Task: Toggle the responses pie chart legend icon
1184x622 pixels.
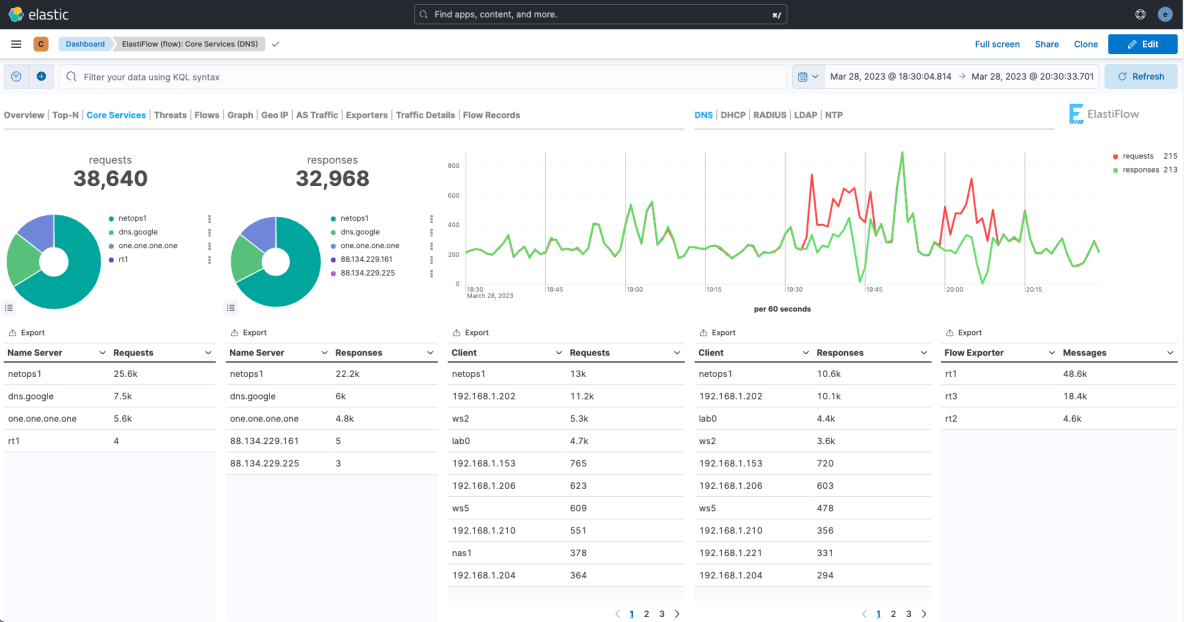Action: click(x=231, y=307)
